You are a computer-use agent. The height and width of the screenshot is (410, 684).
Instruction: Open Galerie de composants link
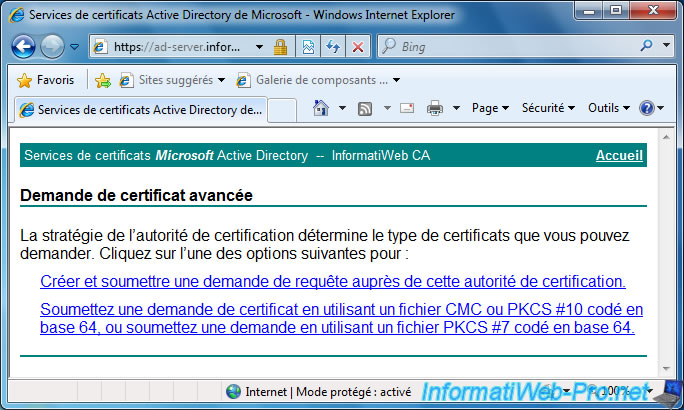coord(312,80)
